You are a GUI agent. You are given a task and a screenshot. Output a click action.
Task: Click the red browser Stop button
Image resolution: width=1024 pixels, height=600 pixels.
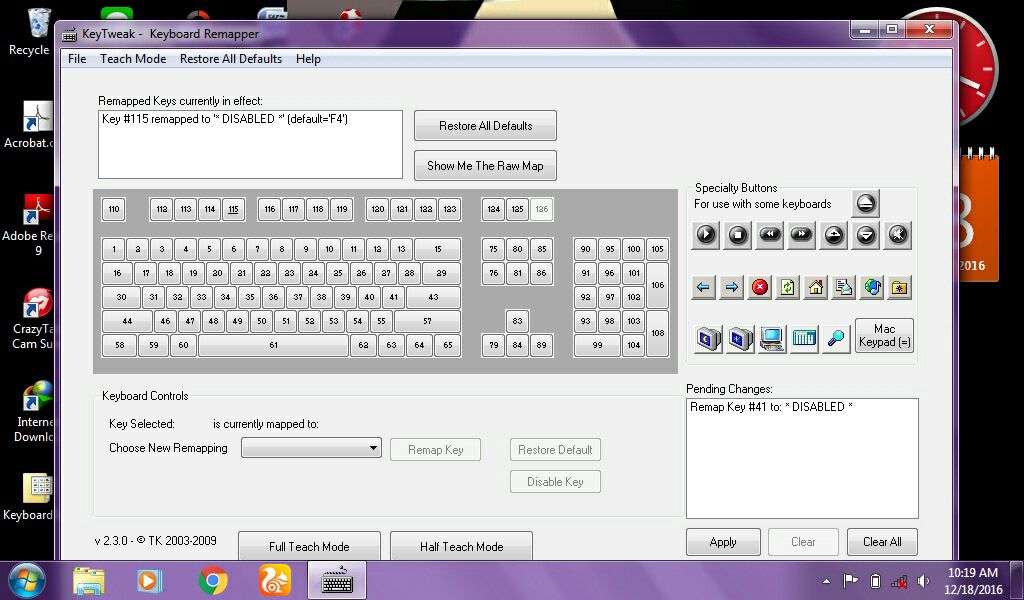click(760, 287)
